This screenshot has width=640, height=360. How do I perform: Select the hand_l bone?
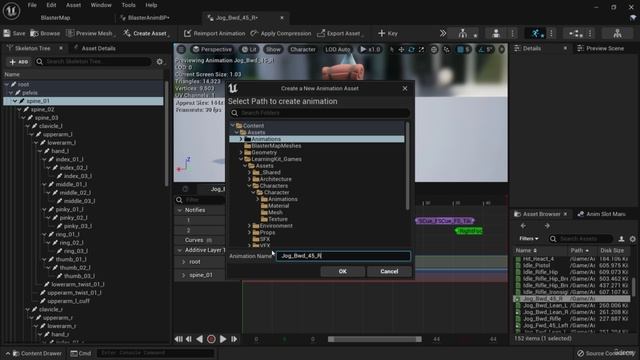[x=60, y=151]
